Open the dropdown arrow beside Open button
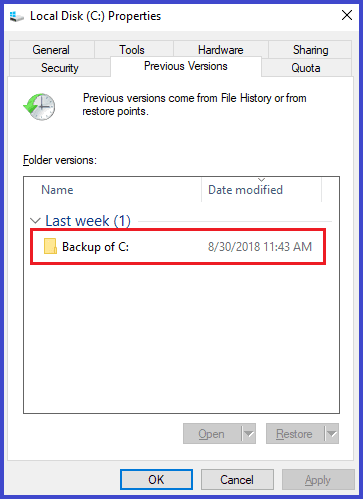Image resolution: width=363 pixels, height=499 pixels. click(248, 434)
